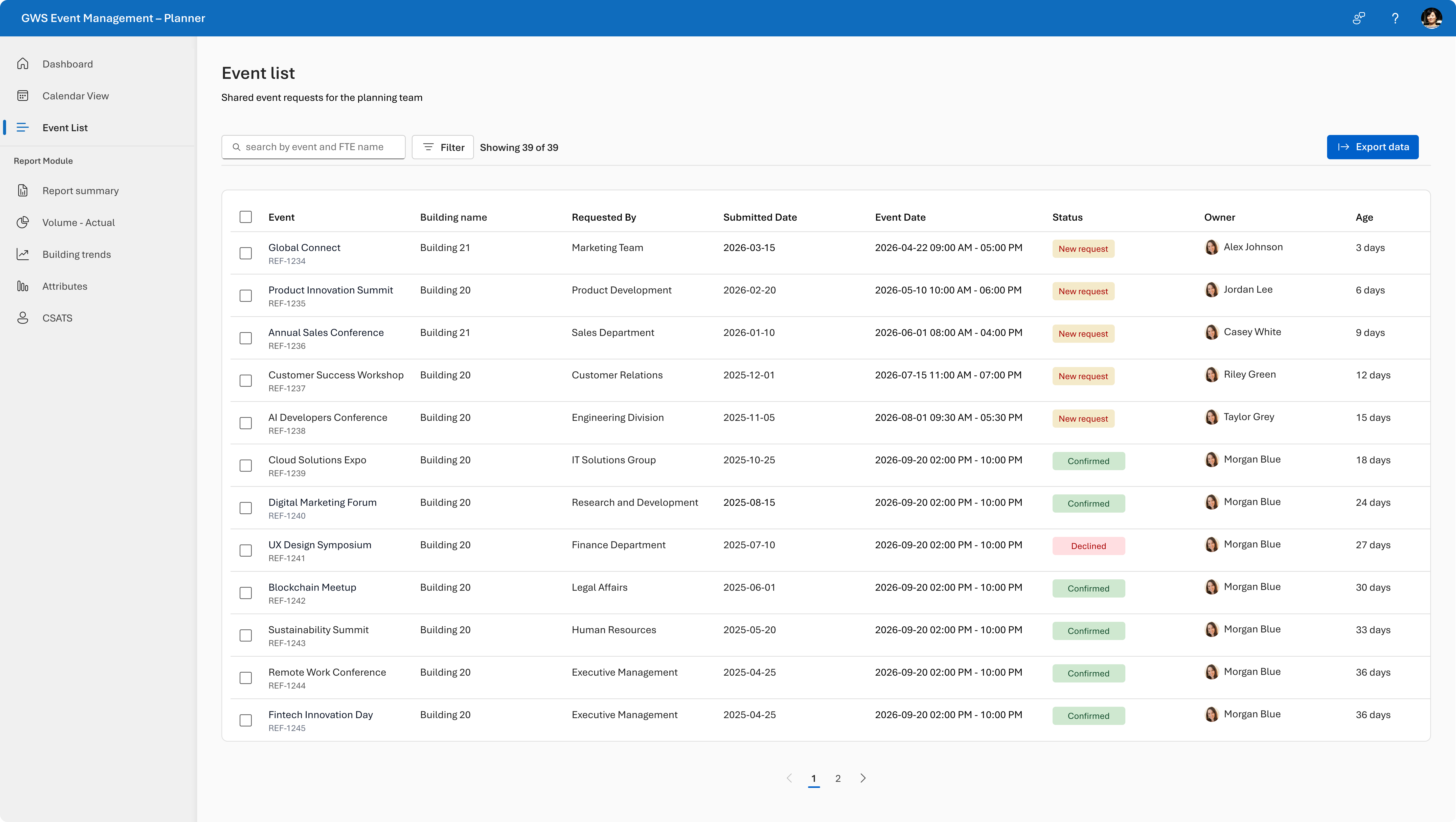The width and height of the screenshot is (1456, 822).
Task: Click the Calendar View calendar icon
Action: (22, 96)
